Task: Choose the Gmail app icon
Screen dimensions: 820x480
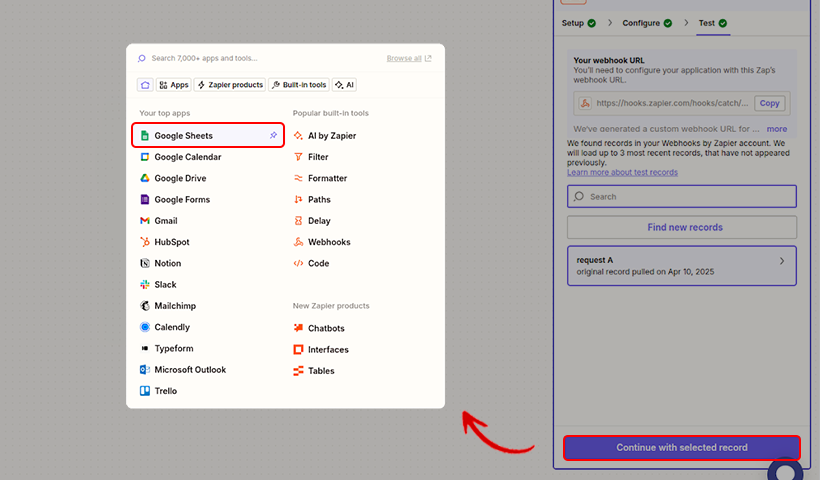Action: tap(145, 221)
